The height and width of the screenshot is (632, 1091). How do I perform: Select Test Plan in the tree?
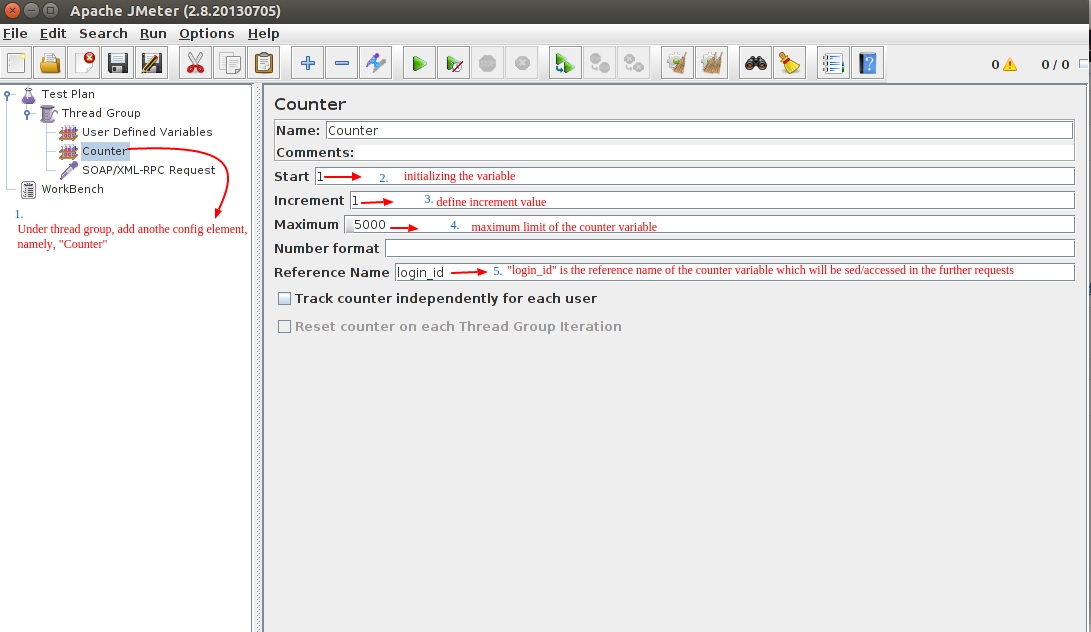pyautogui.click(x=68, y=94)
